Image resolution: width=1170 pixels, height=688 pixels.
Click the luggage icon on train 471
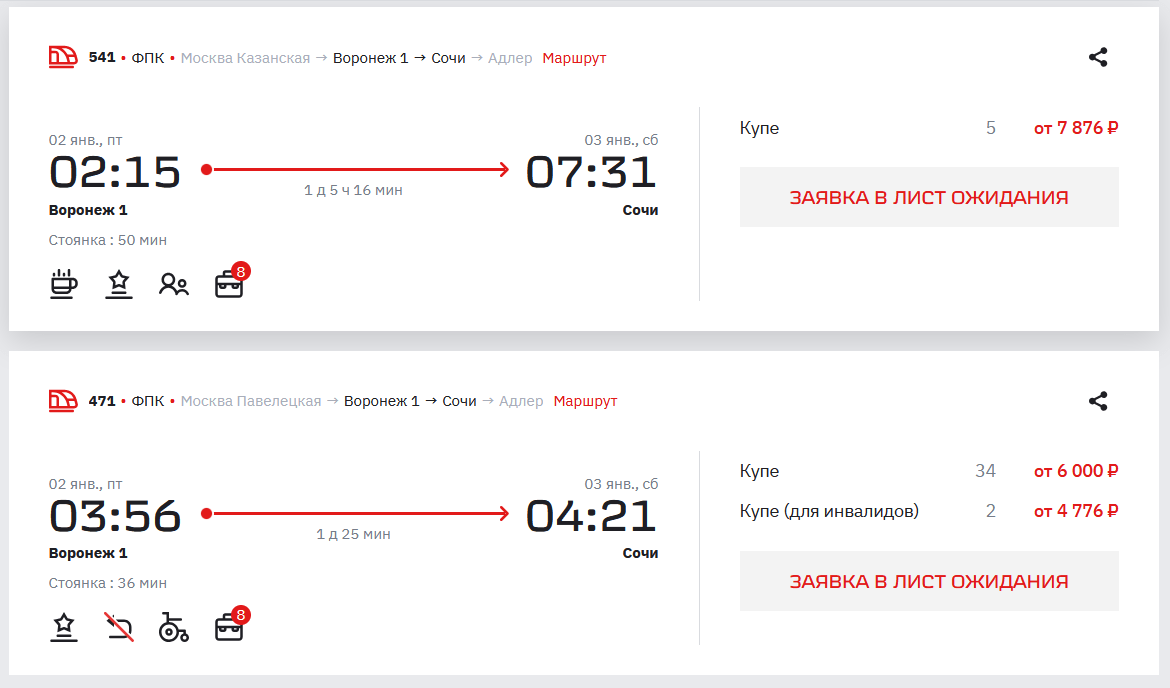click(x=229, y=628)
